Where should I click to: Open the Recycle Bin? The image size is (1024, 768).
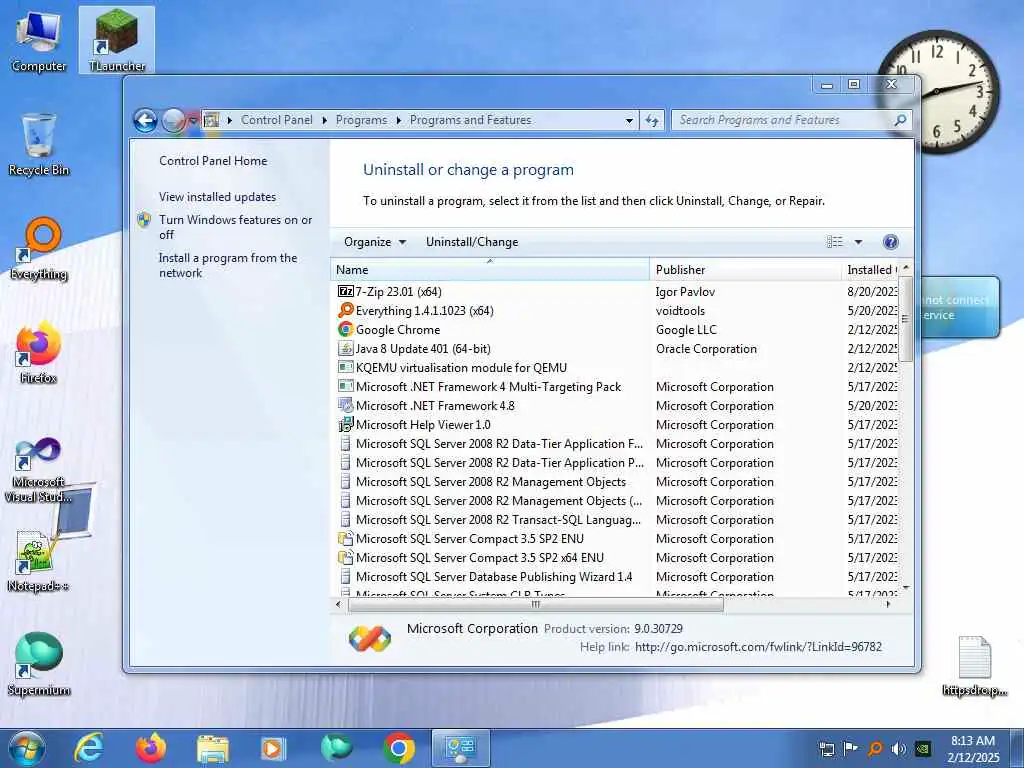39,145
